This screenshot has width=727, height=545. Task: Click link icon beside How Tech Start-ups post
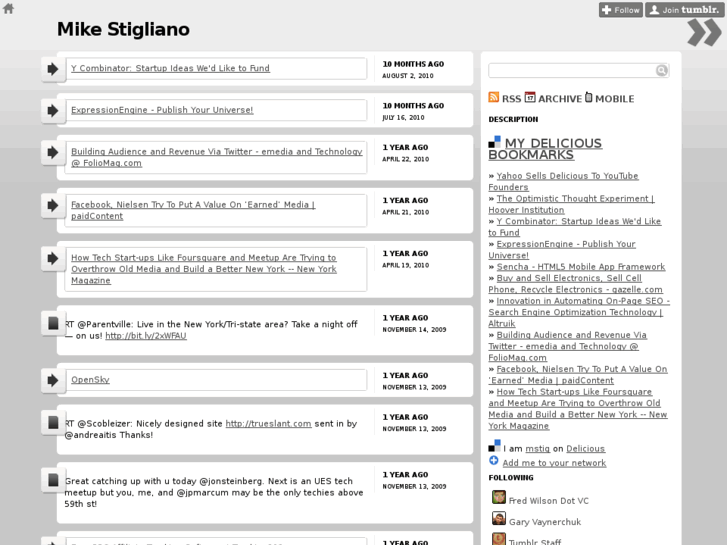[53, 258]
